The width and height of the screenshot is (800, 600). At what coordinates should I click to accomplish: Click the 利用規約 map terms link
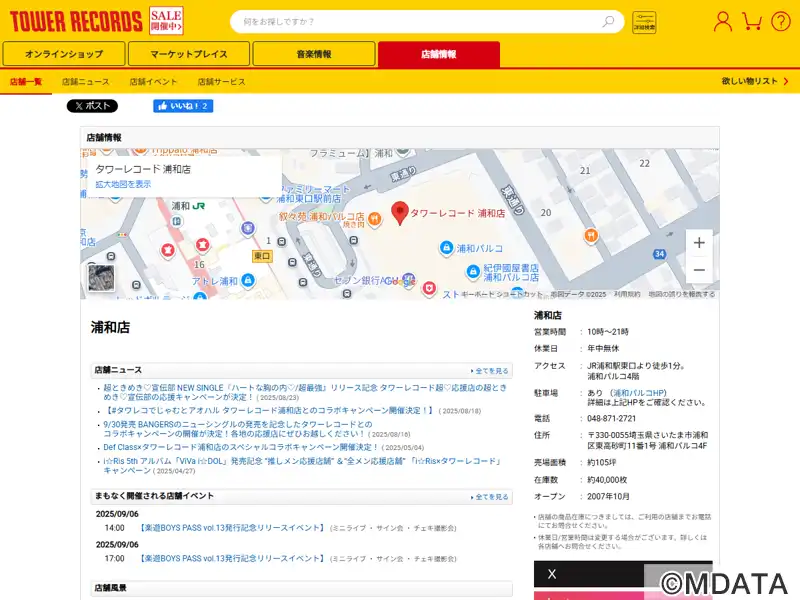(x=627, y=294)
